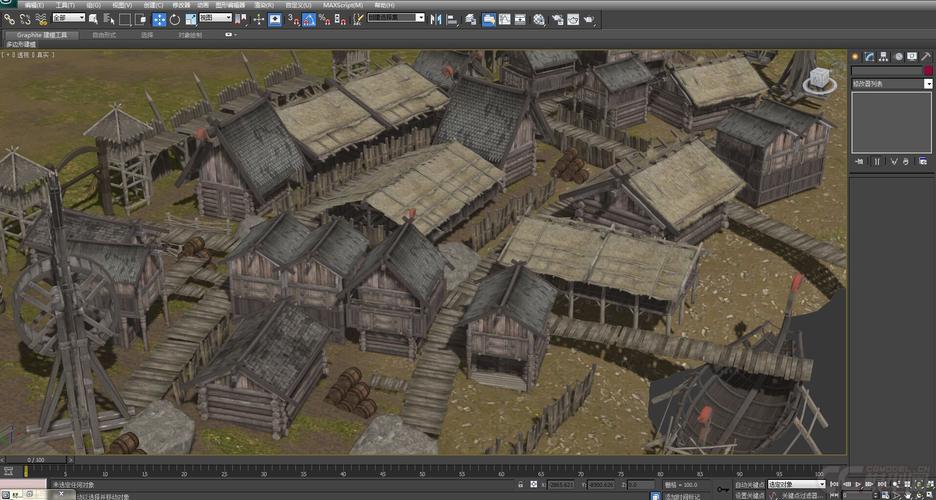
Task: Toggle pin stack under modifier list
Action: [859, 160]
